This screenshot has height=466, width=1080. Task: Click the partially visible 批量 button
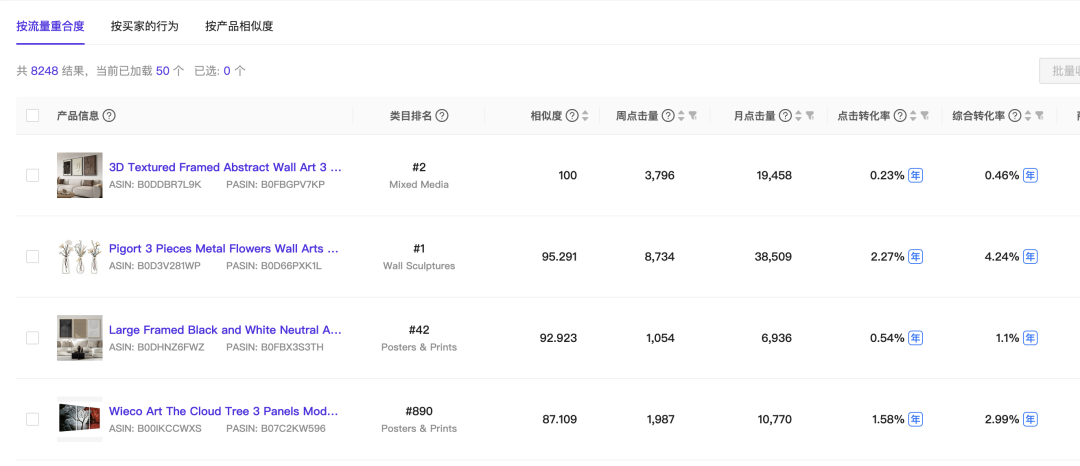click(1059, 71)
